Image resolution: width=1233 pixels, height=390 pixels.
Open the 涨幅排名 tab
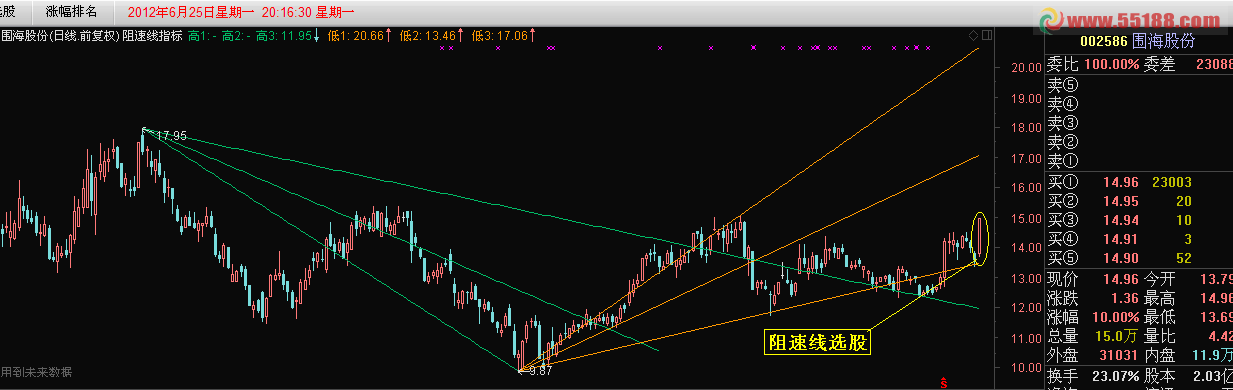[71, 11]
